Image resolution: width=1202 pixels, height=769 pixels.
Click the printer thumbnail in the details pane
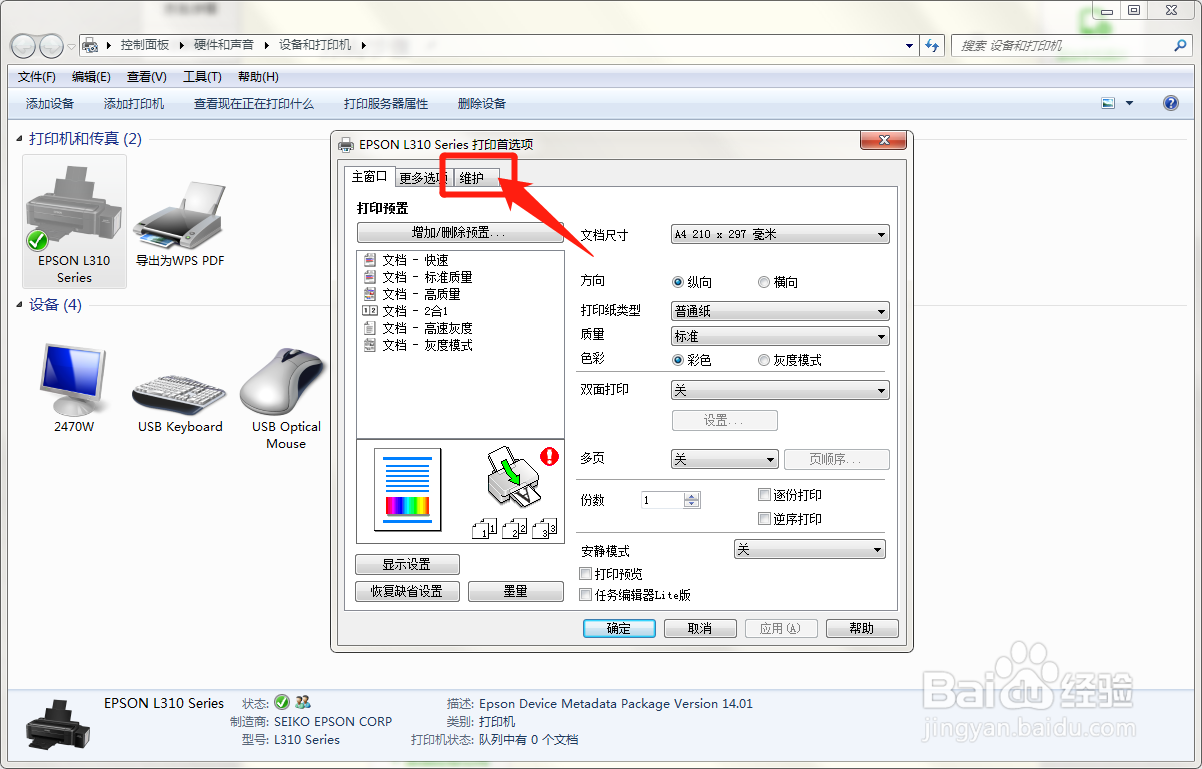tap(58, 726)
